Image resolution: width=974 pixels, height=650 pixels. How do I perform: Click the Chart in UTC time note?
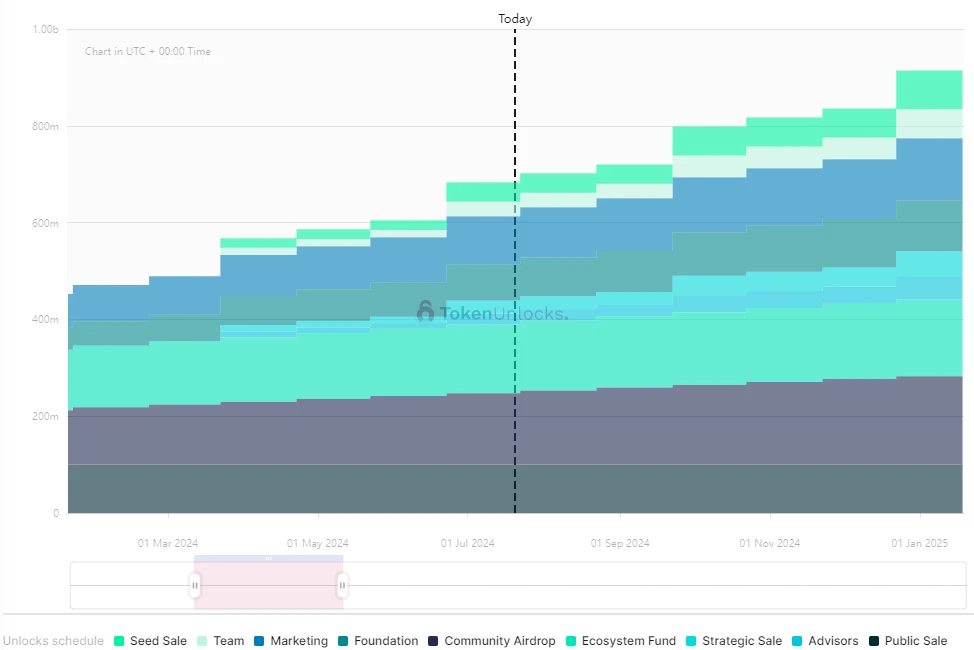(148, 51)
